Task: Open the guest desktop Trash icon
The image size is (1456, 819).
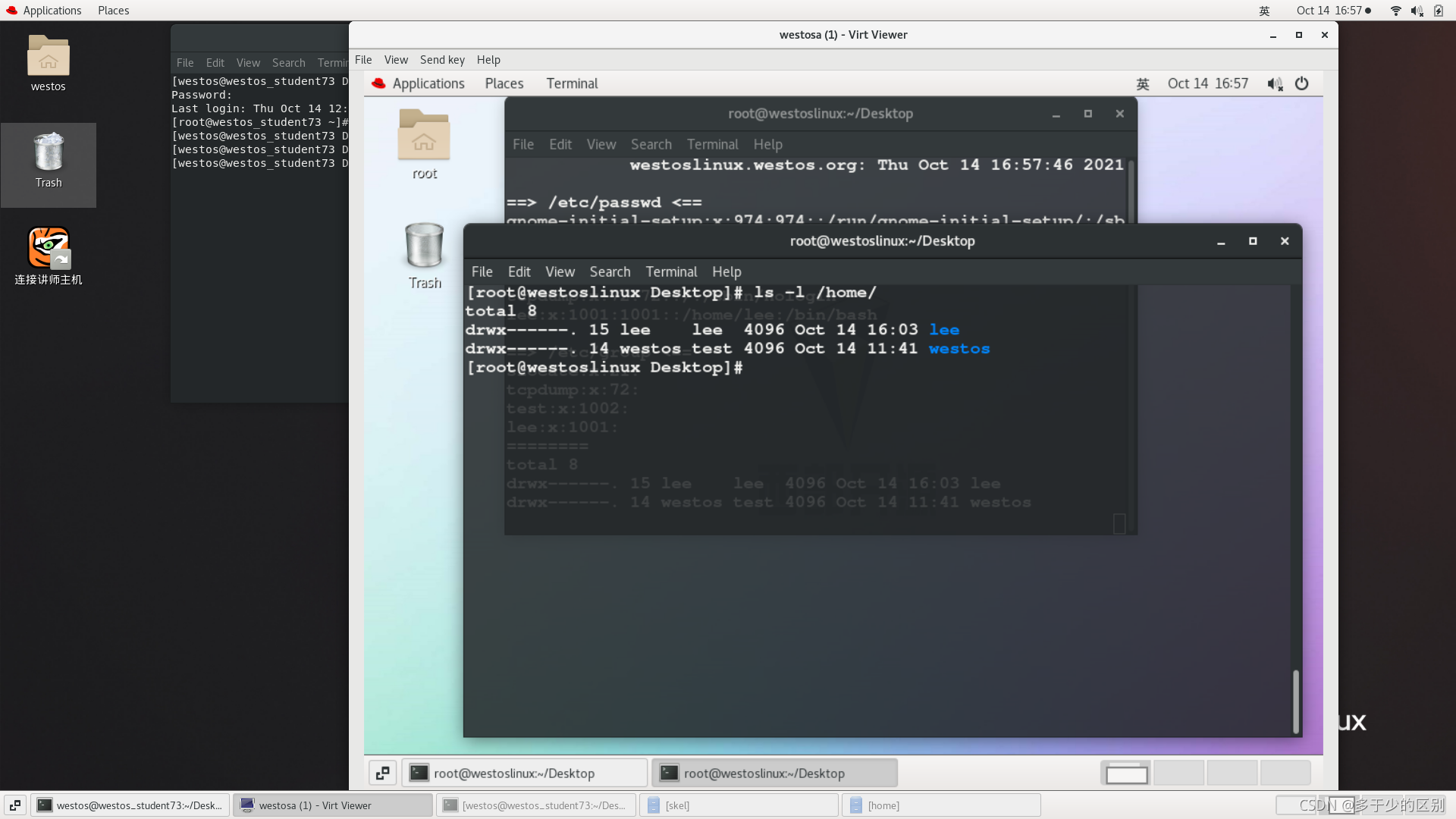Action: (424, 246)
